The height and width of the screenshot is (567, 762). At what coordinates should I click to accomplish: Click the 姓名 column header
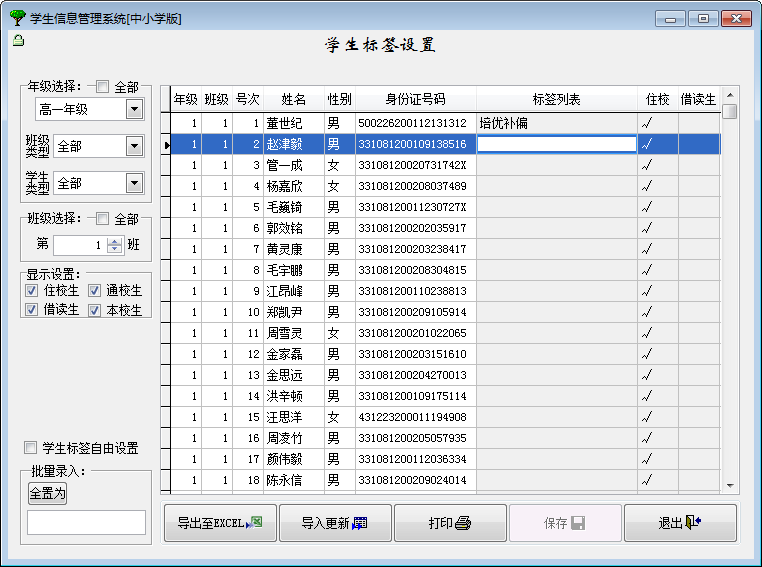click(293, 99)
